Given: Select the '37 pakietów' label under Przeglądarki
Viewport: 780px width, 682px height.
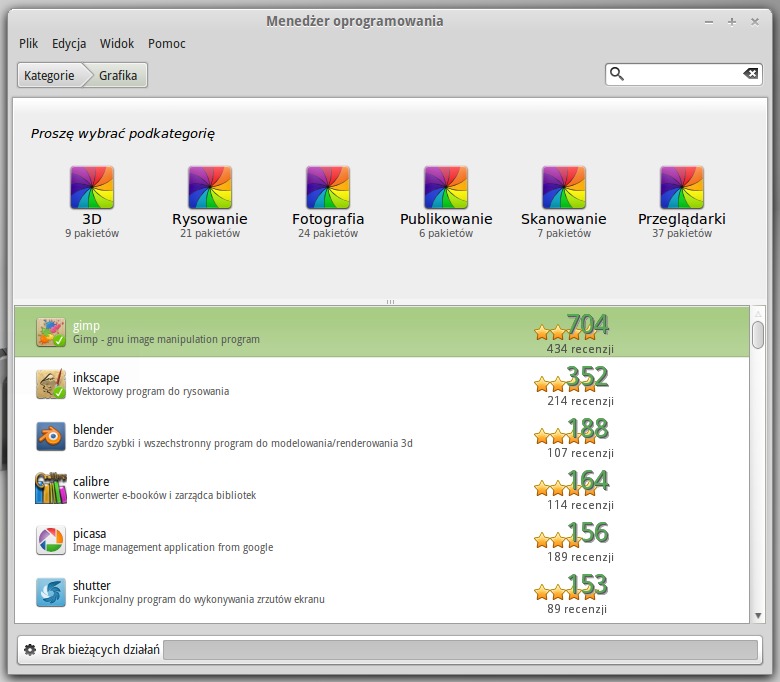Looking at the screenshot, I should coord(682,233).
